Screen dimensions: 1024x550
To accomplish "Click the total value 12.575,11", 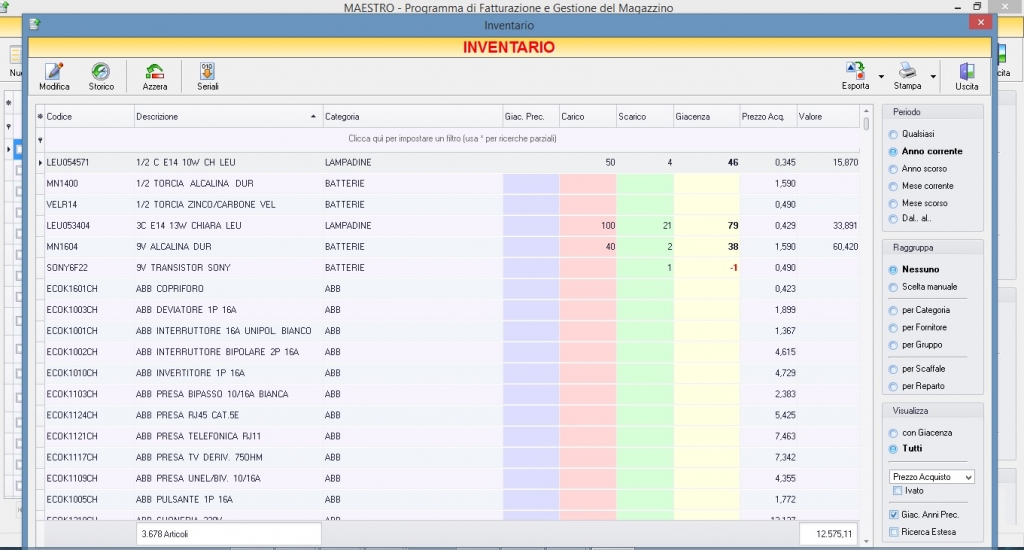I will [828, 534].
